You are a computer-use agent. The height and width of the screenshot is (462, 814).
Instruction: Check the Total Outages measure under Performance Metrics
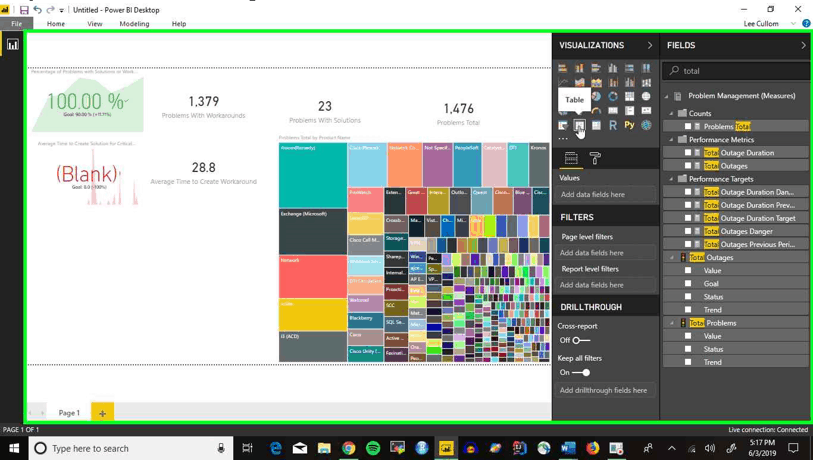pyautogui.click(x=688, y=166)
